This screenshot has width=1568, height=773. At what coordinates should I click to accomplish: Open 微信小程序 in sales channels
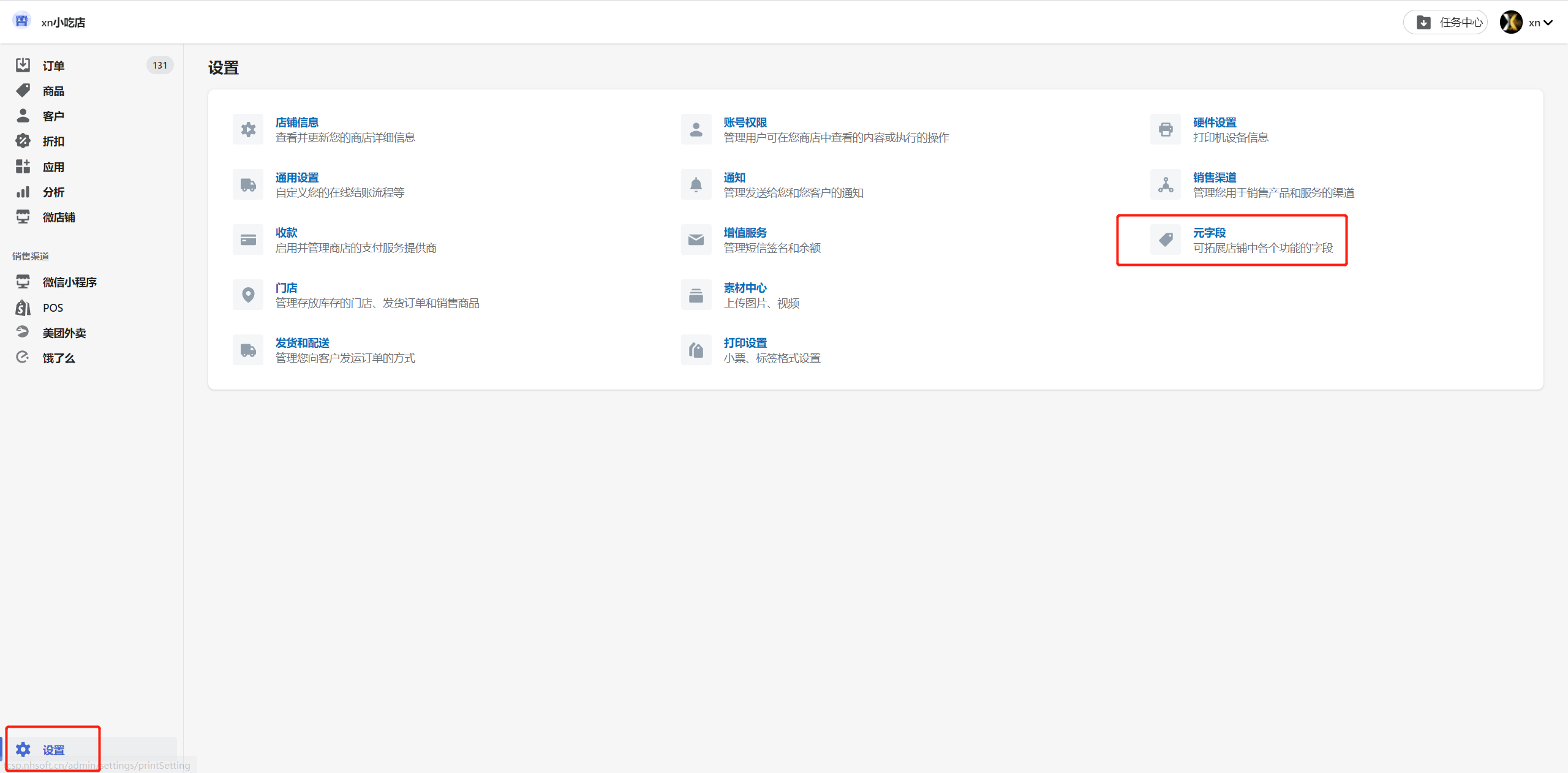click(x=69, y=282)
